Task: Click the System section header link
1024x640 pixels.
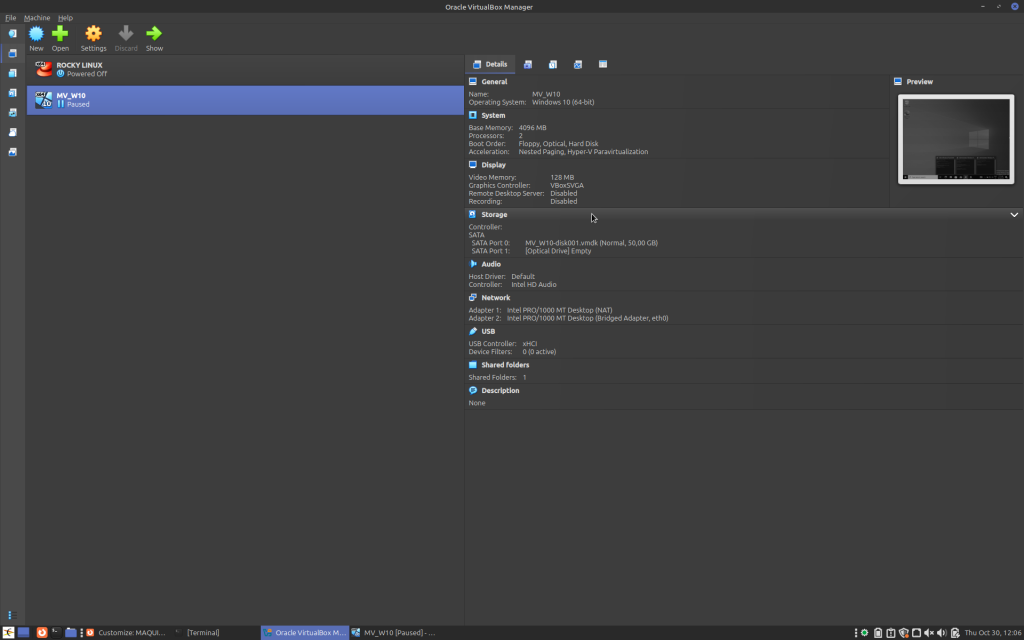Action: point(493,115)
